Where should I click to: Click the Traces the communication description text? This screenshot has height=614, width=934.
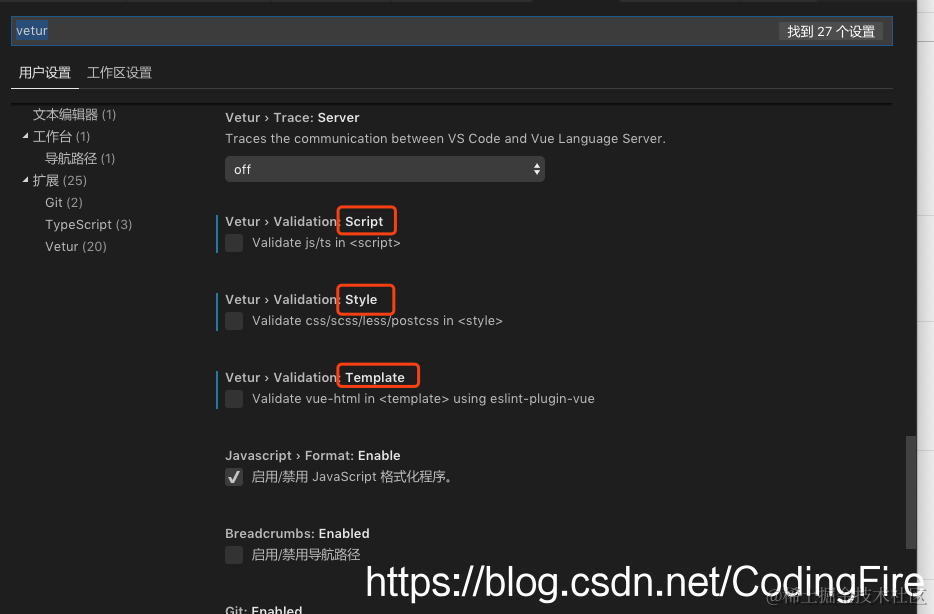[x=445, y=139]
